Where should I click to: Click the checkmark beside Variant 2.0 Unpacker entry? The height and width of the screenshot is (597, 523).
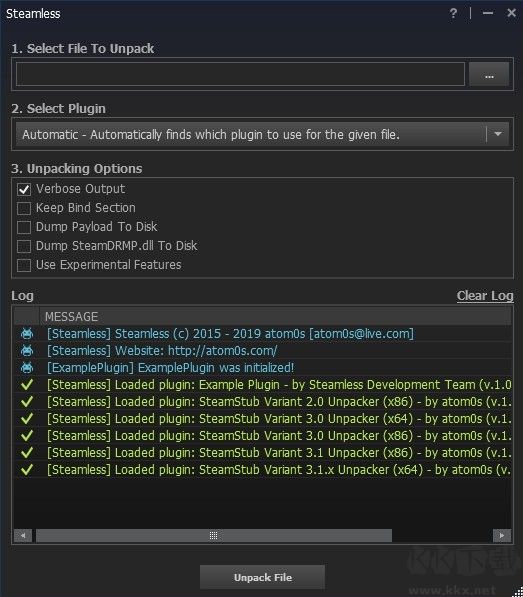(27, 402)
